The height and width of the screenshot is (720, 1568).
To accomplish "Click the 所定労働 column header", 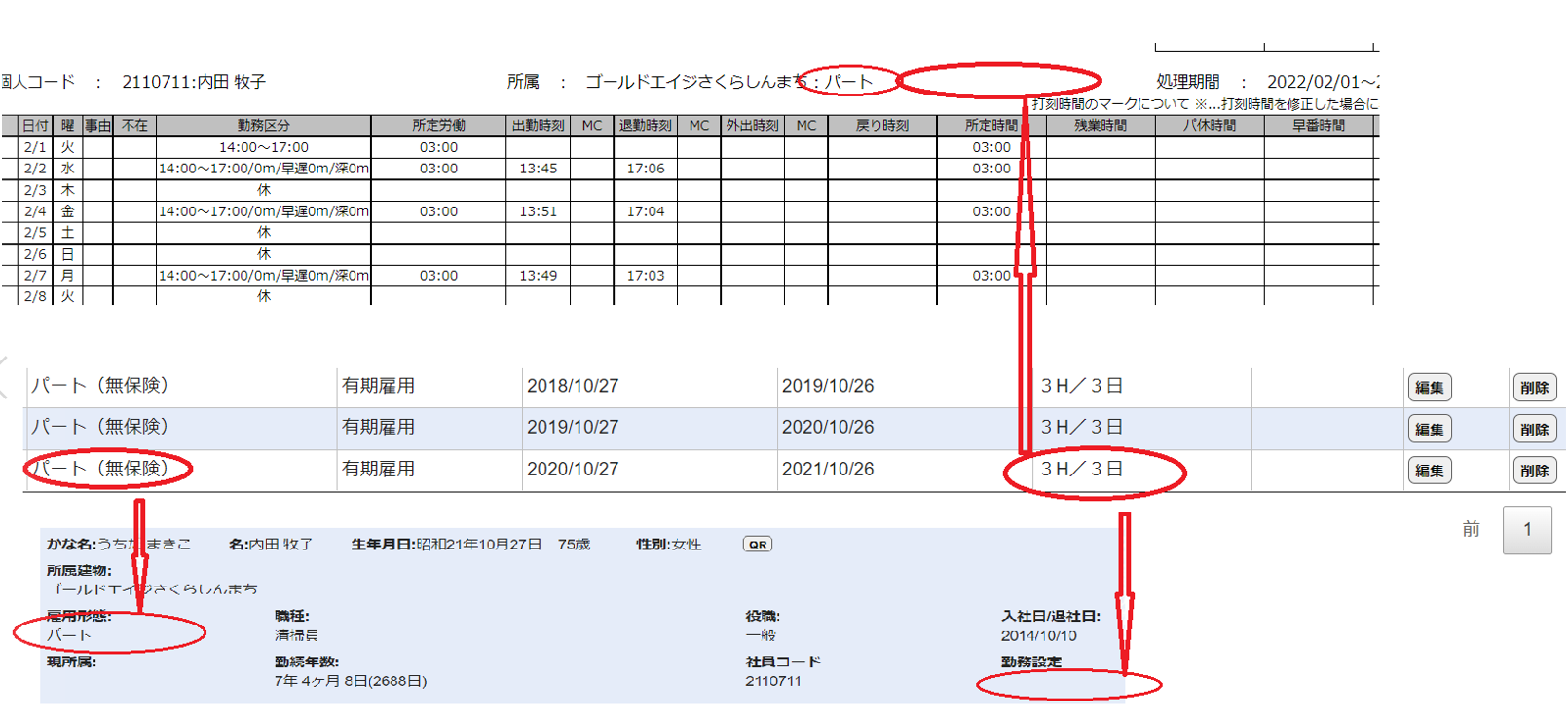I will [x=438, y=126].
